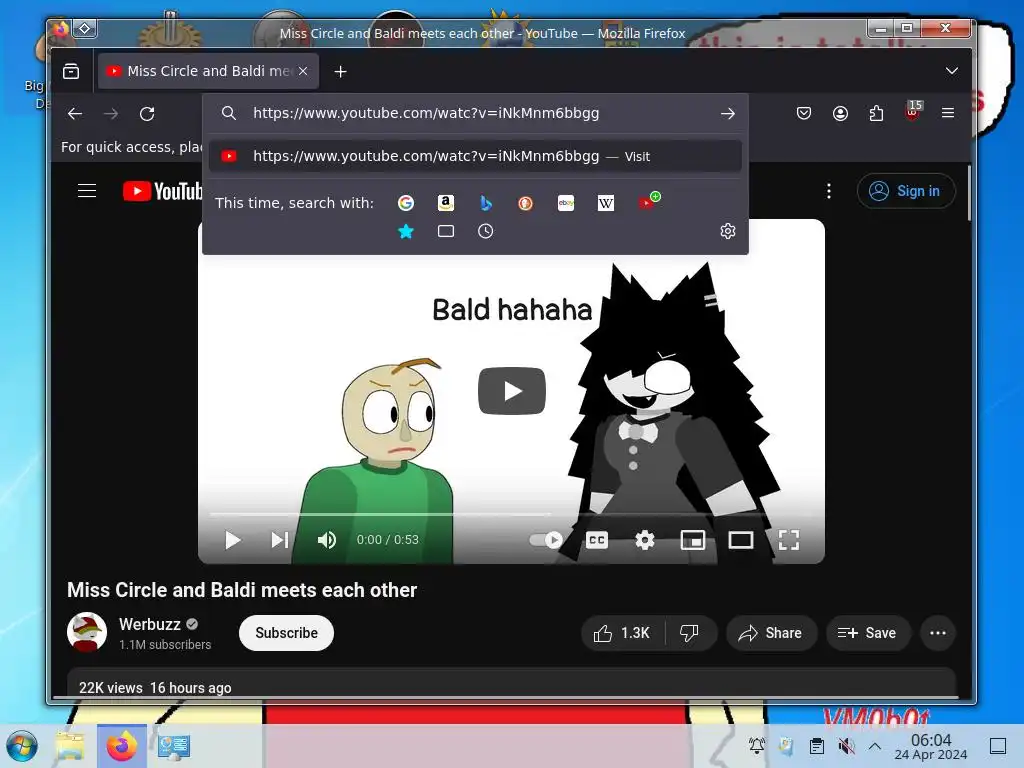1024x768 pixels.
Task: Click the uBlock extension icon with badge
Action: pyautogui.click(x=914, y=111)
